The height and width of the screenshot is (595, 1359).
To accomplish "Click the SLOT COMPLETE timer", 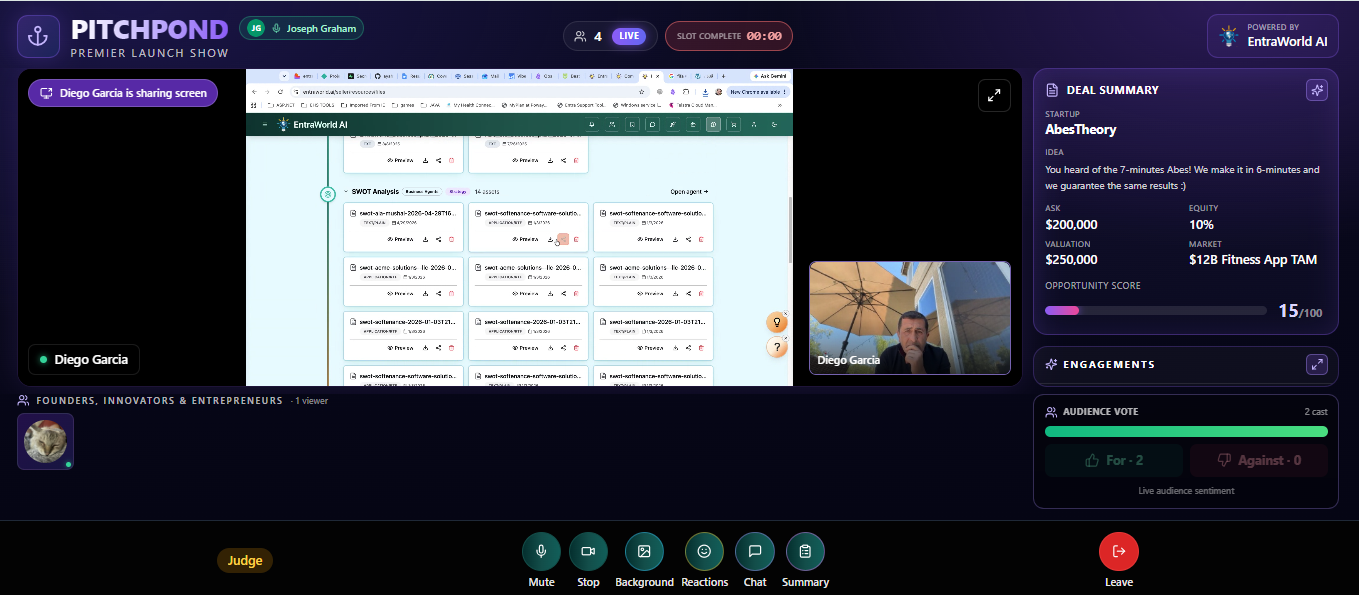I will 729,36.
